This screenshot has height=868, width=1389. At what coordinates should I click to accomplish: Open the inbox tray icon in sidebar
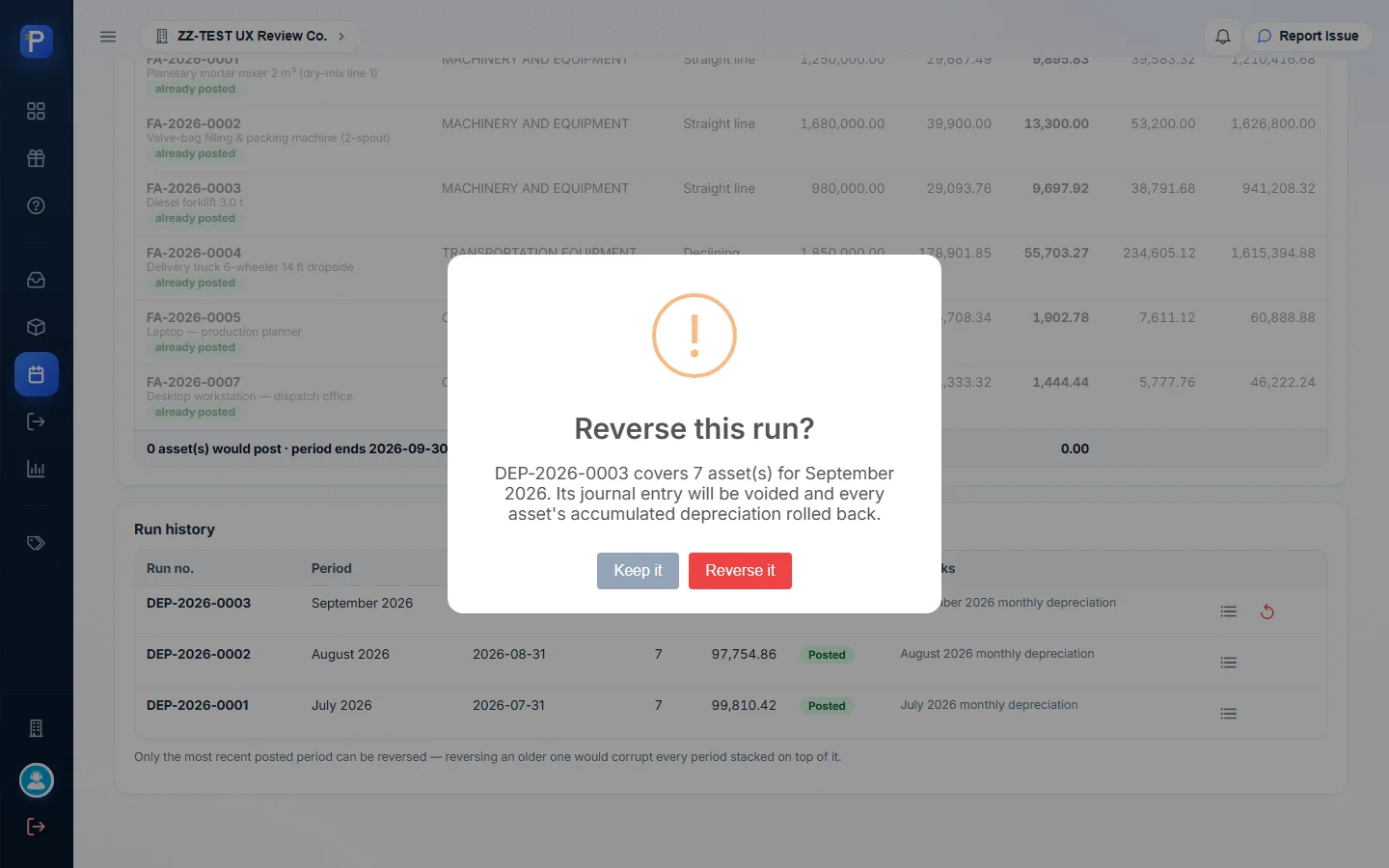[37, 280]
